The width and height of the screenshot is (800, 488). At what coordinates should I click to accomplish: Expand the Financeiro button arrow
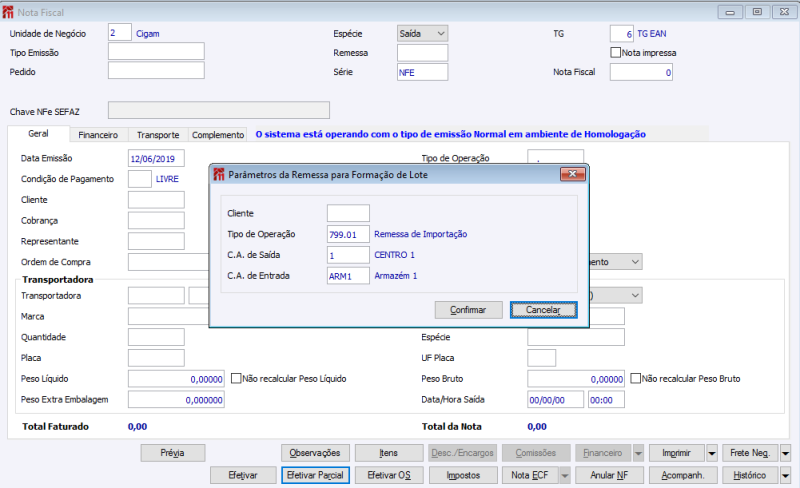coord(638,453)
